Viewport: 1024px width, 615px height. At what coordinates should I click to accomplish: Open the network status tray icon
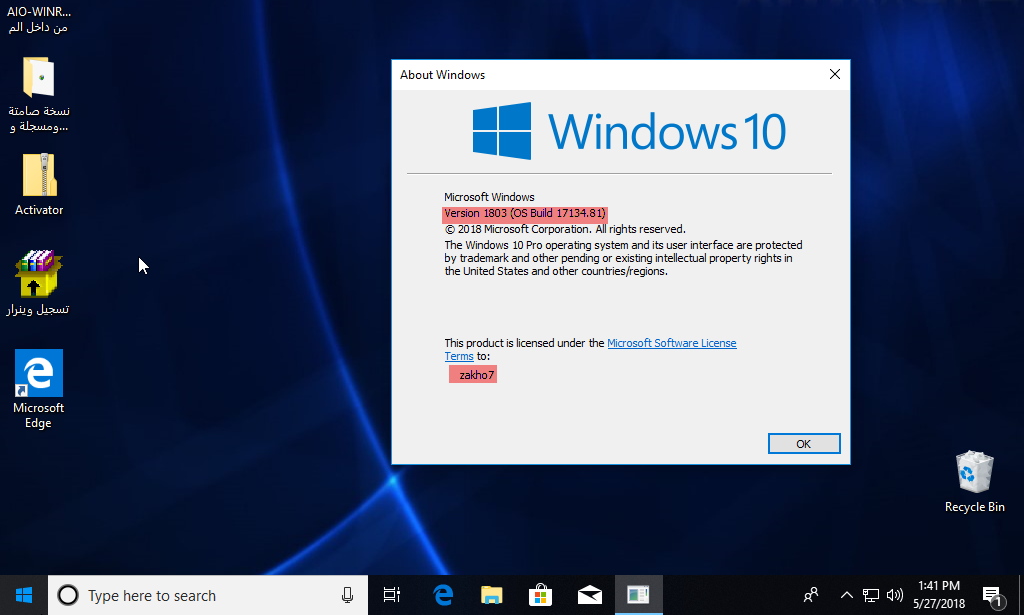[871, 595]
